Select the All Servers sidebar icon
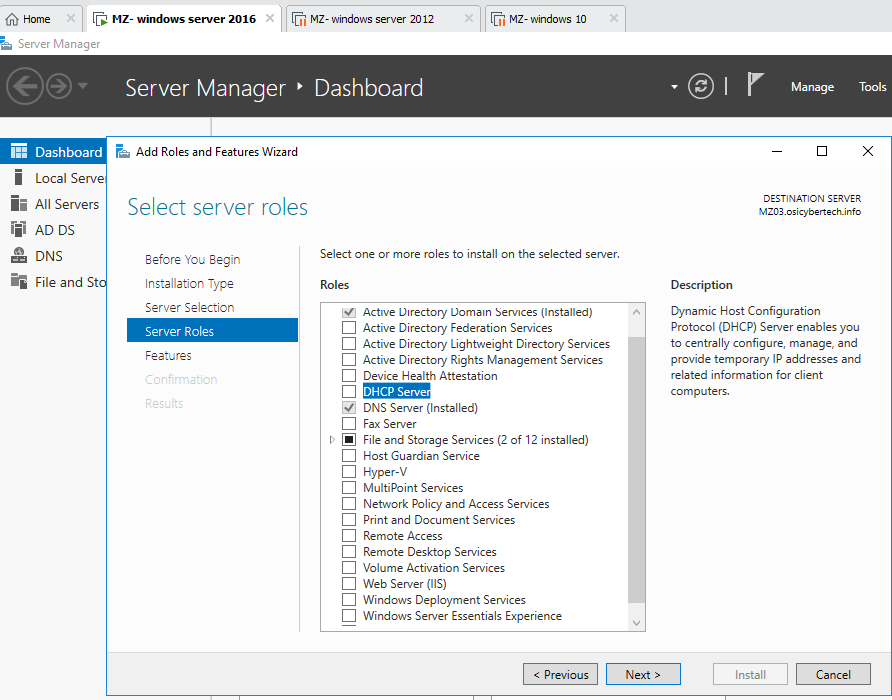Viewport: 892px width, 700px height. click(x=19, y=204)
